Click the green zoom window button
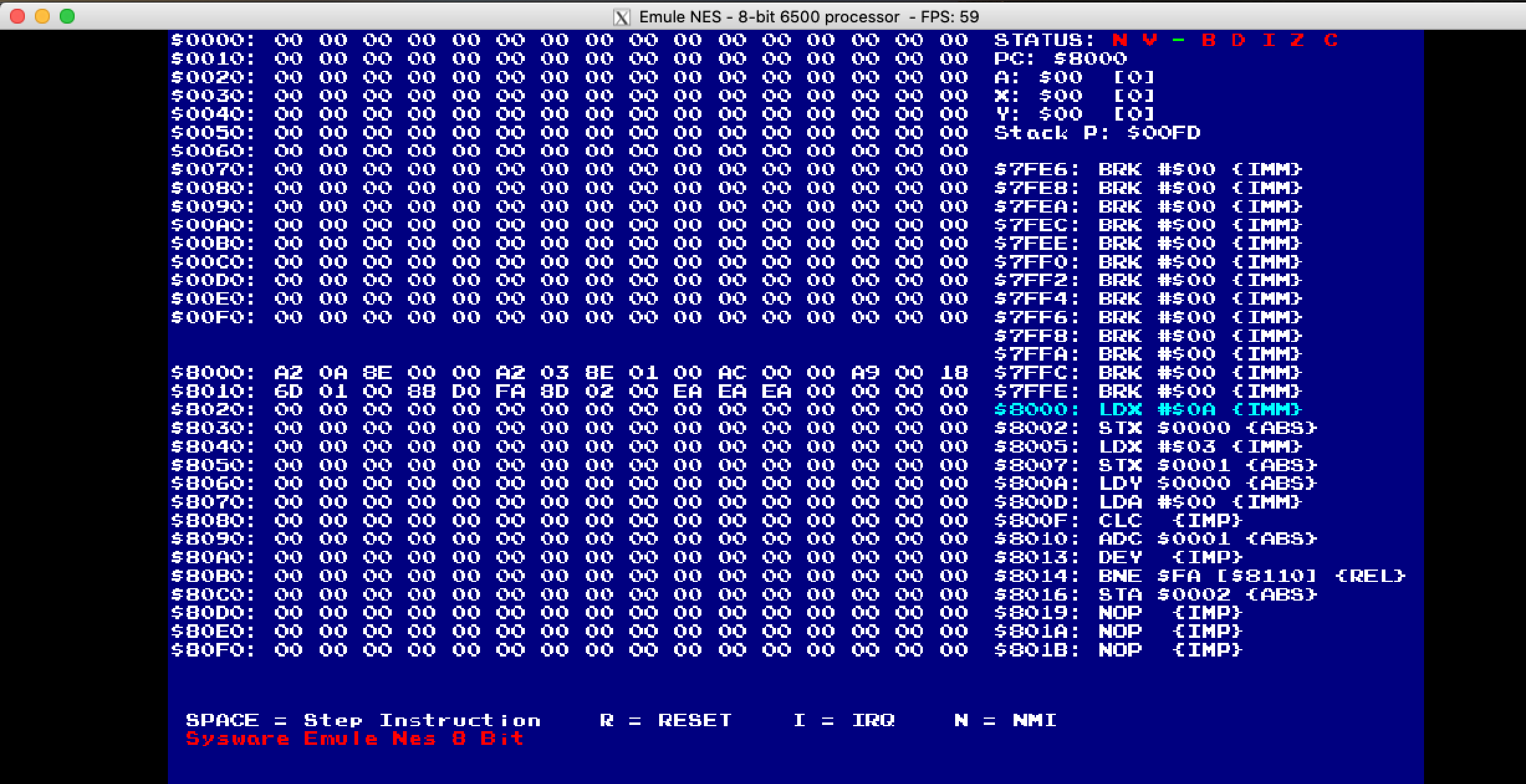This screenshot has height=784, width=1526. (67, 17)
